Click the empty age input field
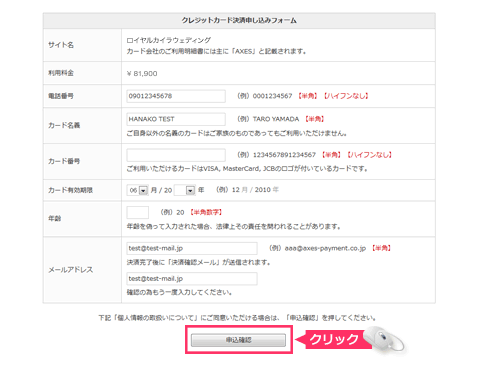 coord(138,212)
